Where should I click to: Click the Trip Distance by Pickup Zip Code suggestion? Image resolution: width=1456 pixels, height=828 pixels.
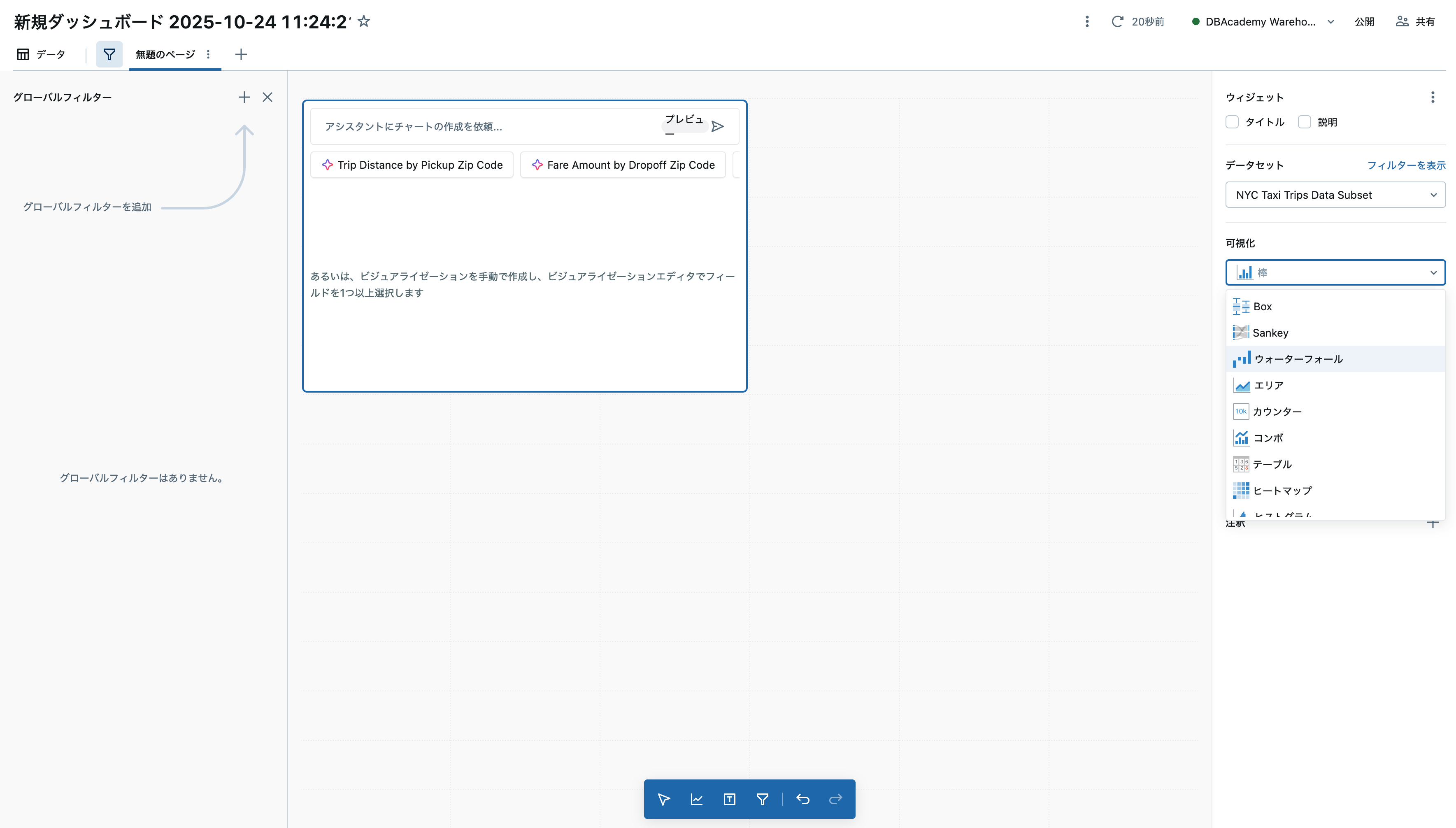412,165
